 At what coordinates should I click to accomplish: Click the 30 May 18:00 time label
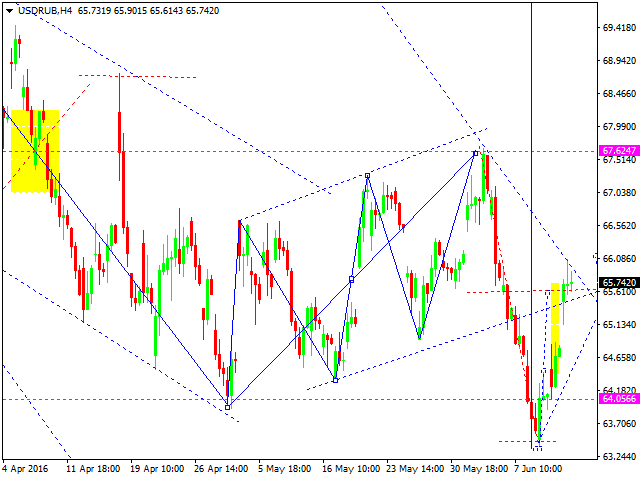click(479, 469)
